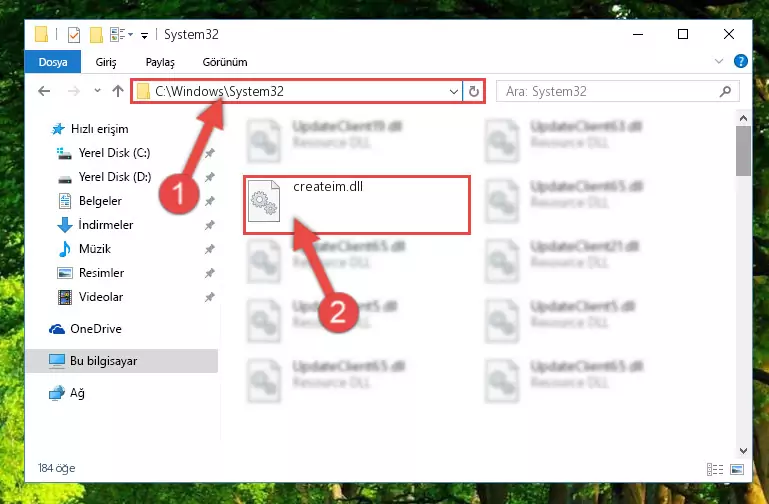Click the scrollbar up arrow
The image size is (769, 504).
click(x=743, y=118)
